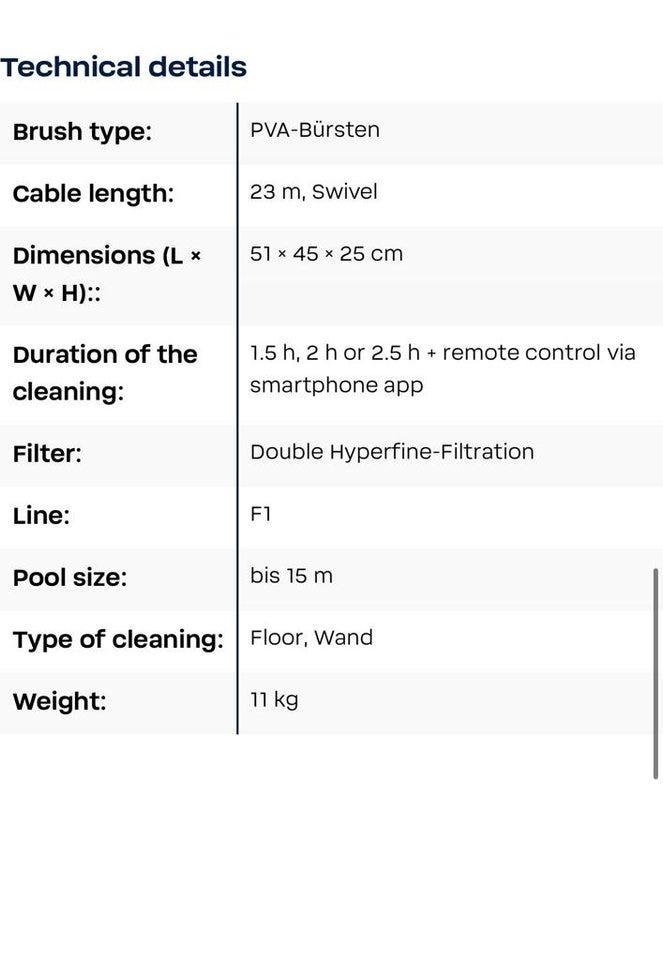Click the Double Hyperfine-Filtration value
This screenshot has width=663, height=960.
(x=392, y=452)
